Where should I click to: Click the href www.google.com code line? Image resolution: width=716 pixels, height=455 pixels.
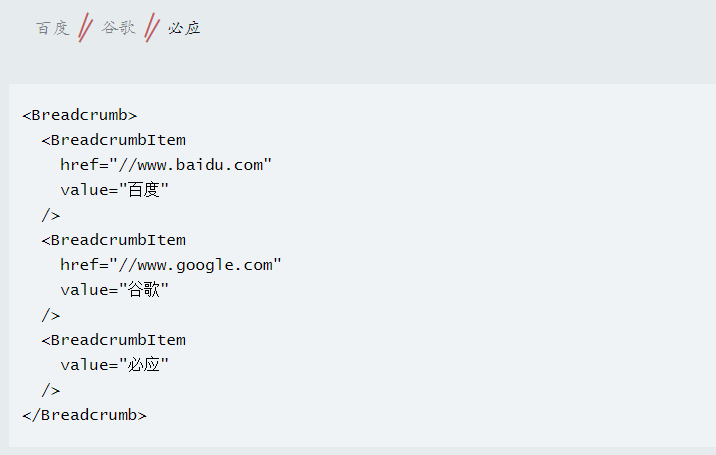(x=171, y=265)
